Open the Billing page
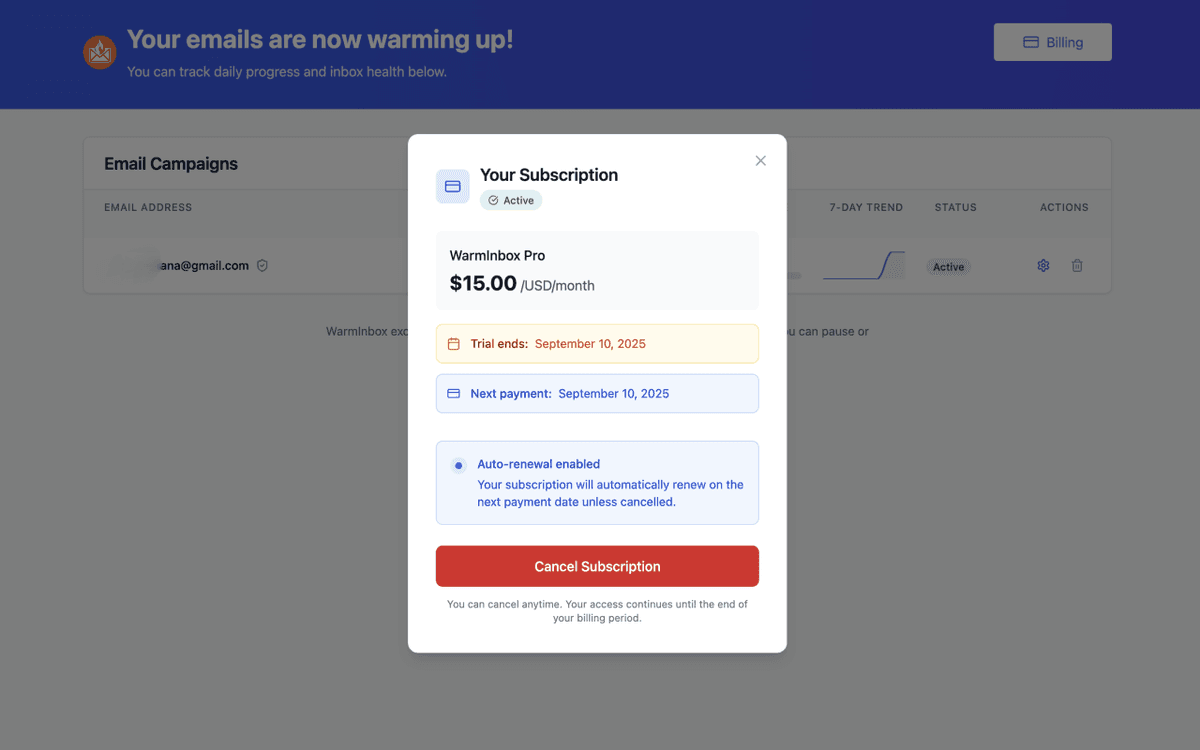This screenshot has width=1200, height=750. pos(1052,42)
